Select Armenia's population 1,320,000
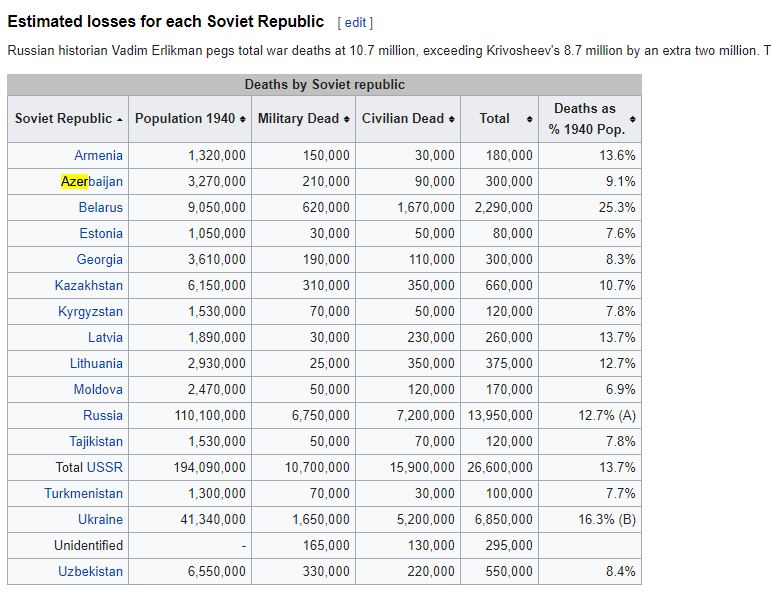Viewport: 772px width, 593px height. coord(217,156)
